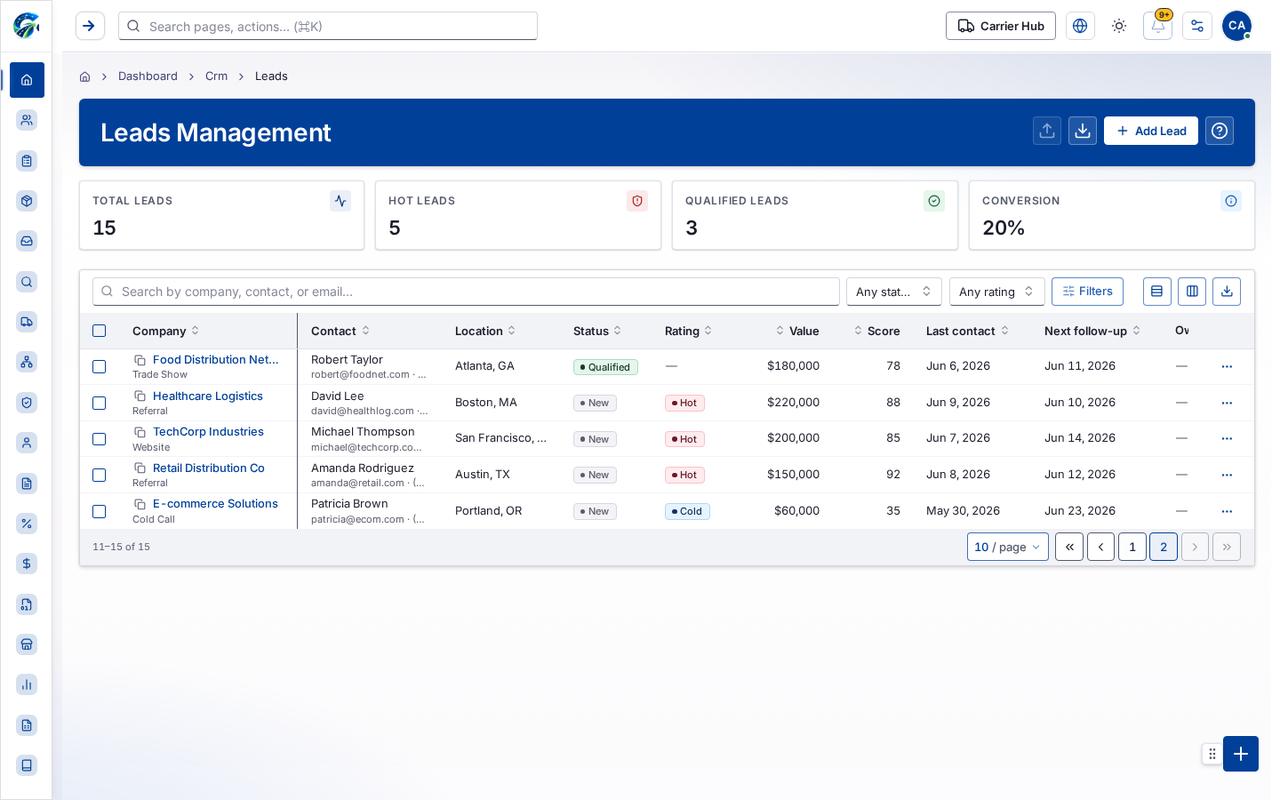Click the home icon in the left sidebar
1280x800 pixels.
27,80
